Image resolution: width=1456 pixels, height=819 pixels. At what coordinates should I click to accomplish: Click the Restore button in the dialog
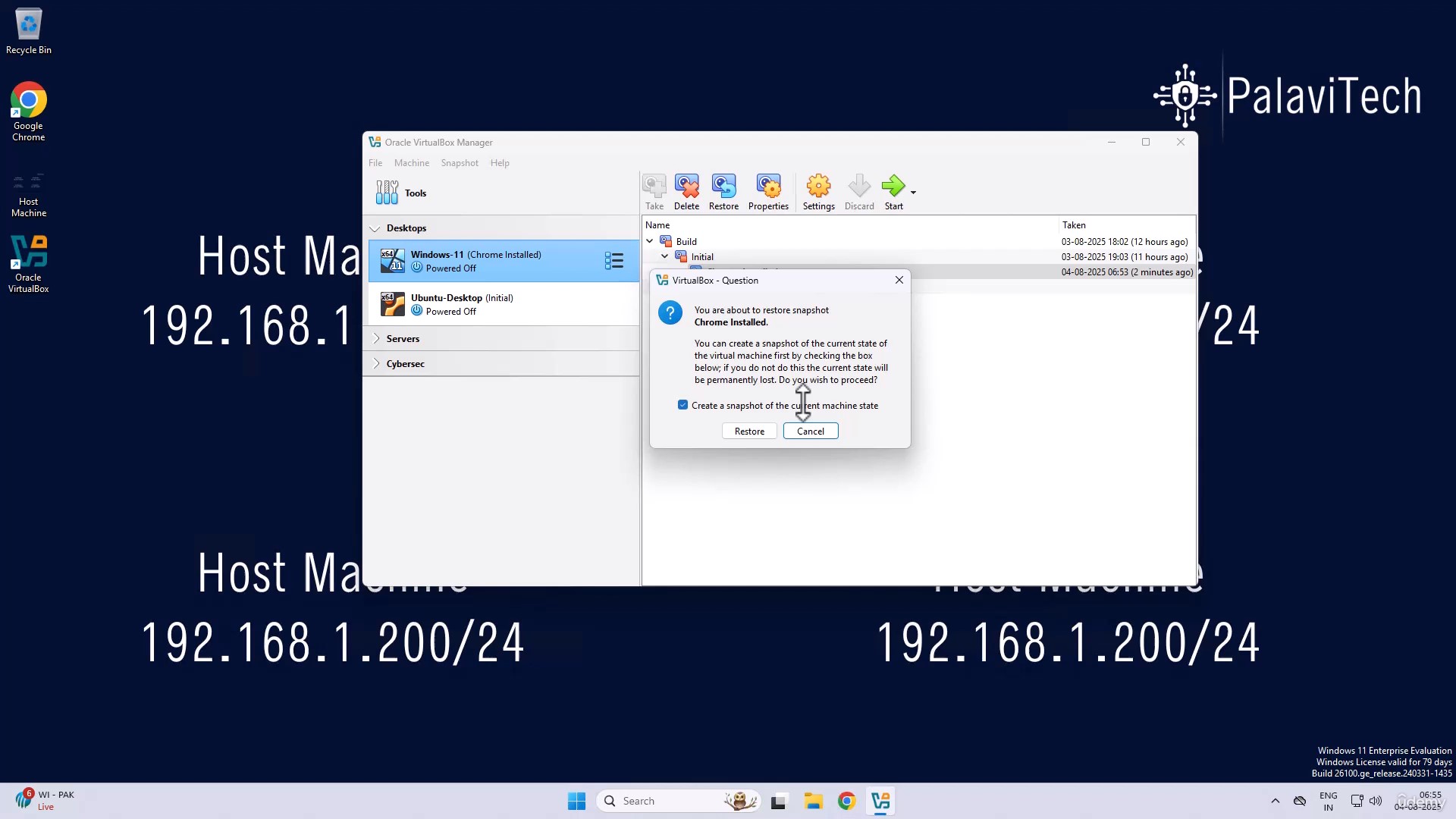pyautogui.click(x=749, y=431)
